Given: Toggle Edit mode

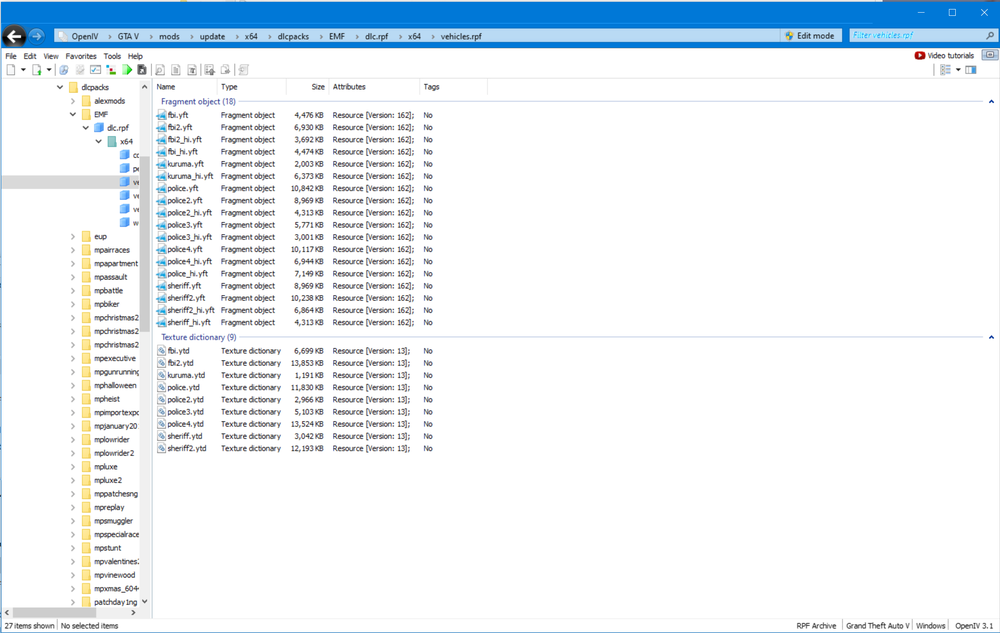Looking at the screenshot, I should [x=810, y=35].
